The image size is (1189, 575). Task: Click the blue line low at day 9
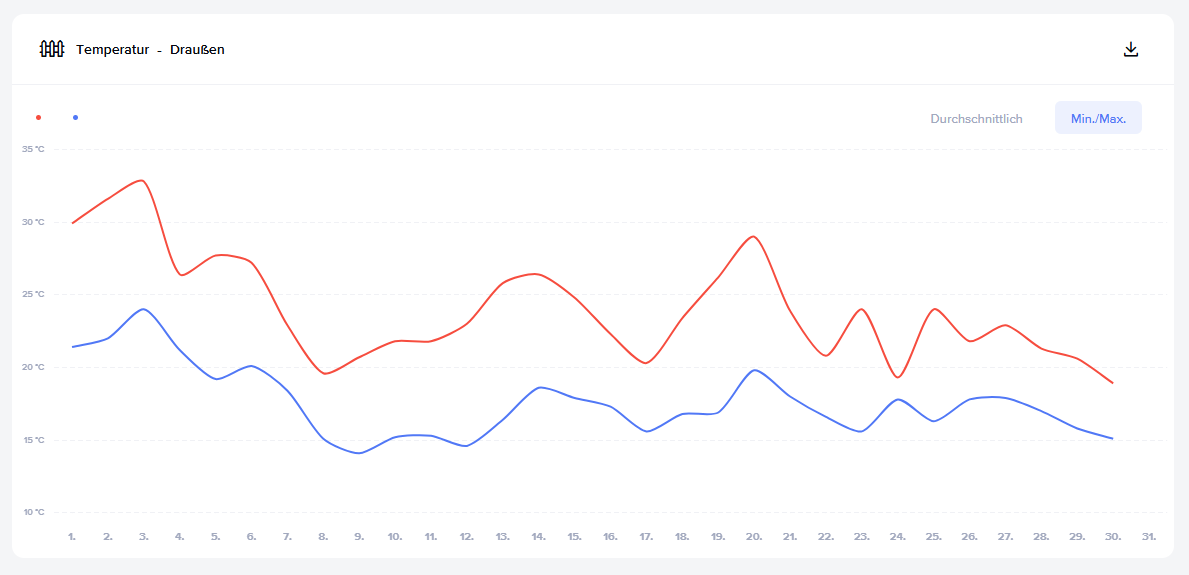point(359,453)
